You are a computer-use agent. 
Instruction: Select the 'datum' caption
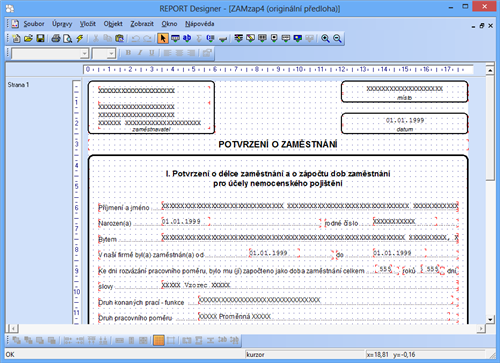coord(405,129)
